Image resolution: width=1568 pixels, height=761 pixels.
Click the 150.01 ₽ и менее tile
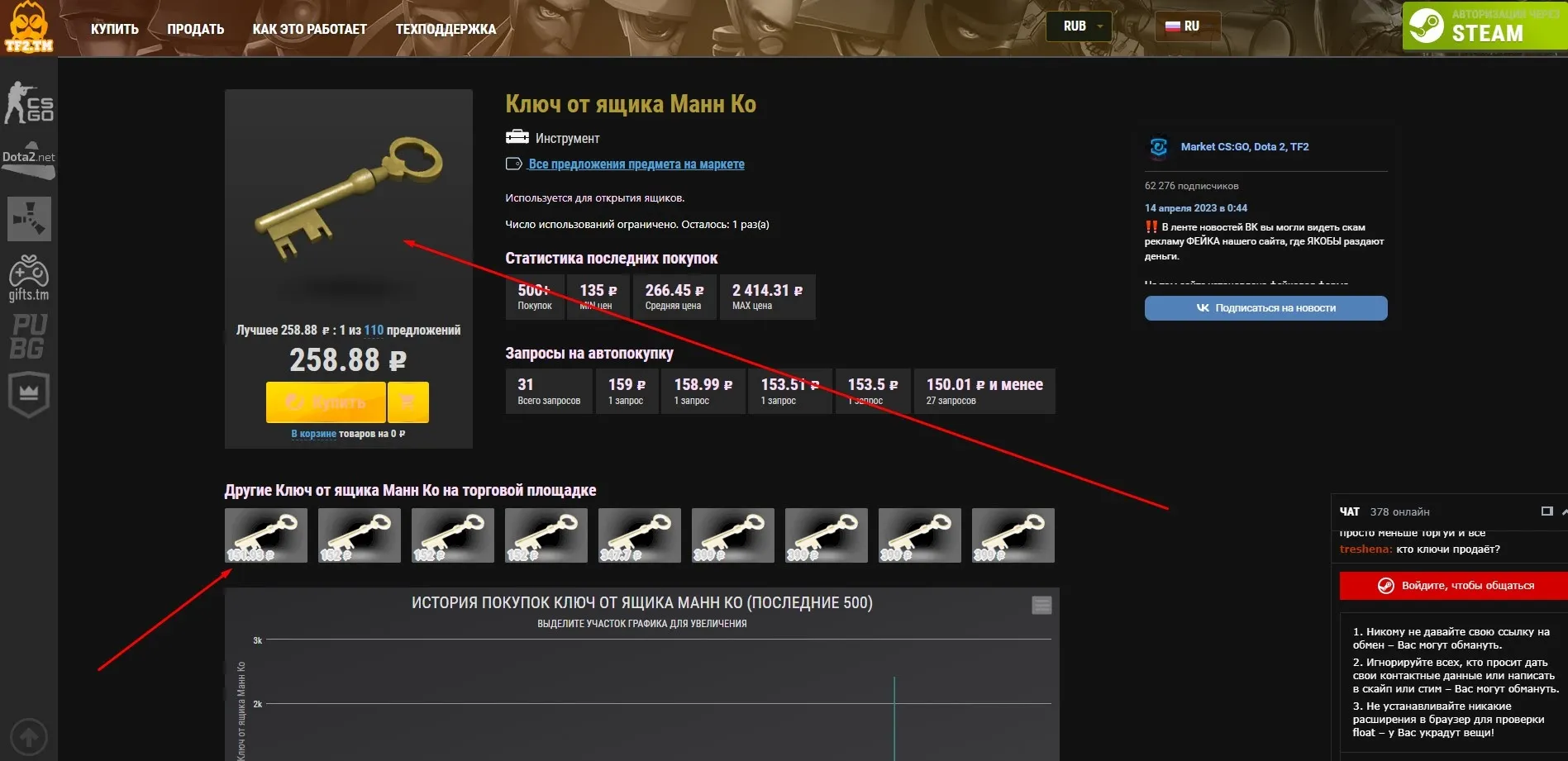(984, 391)
